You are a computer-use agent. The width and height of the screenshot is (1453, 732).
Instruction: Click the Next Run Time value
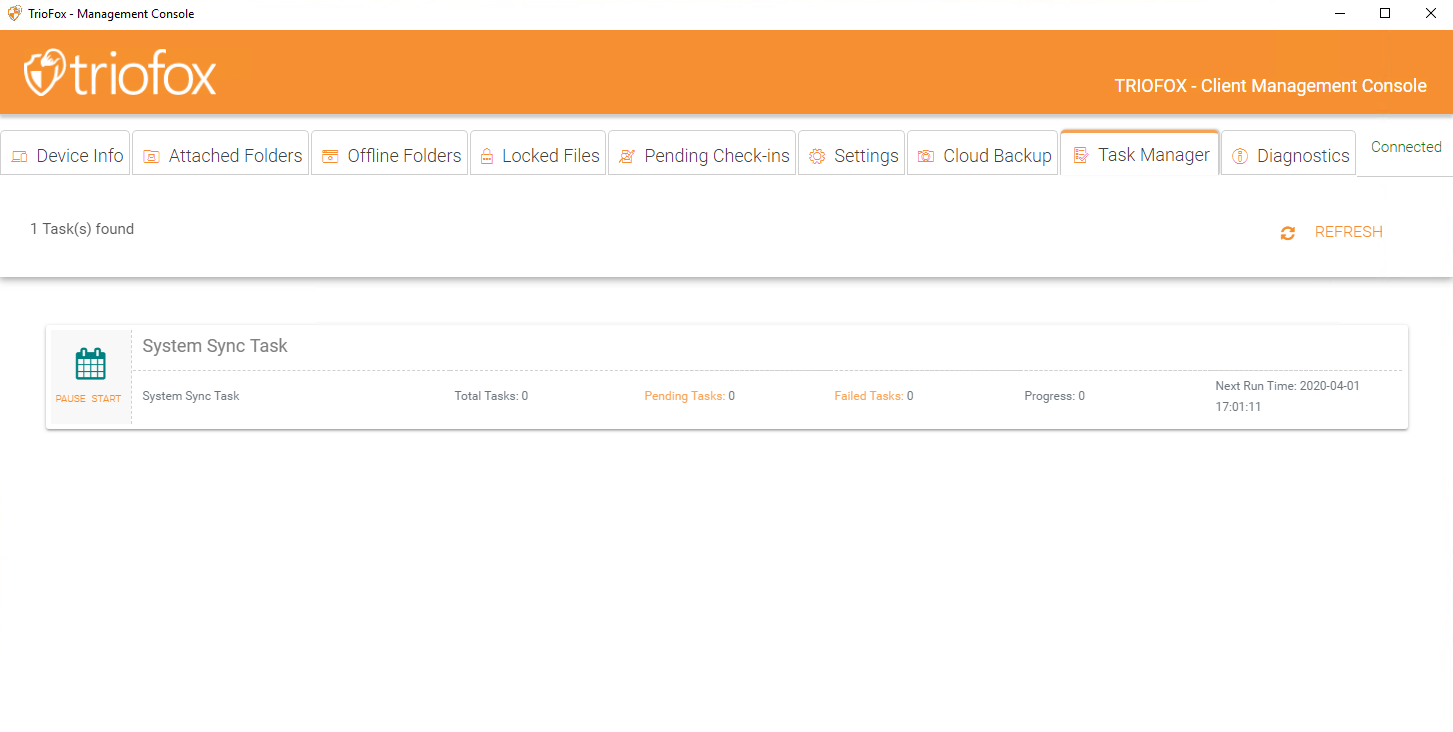pos(1287,396)
